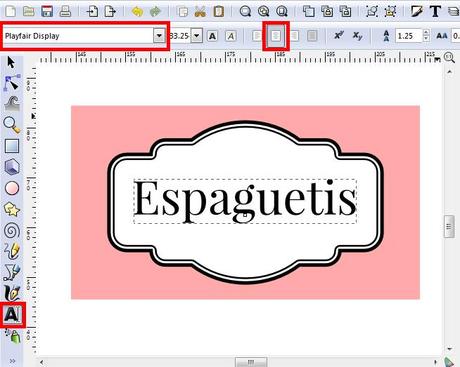
Task: Select the 3D Box tool
Action: 12,167
